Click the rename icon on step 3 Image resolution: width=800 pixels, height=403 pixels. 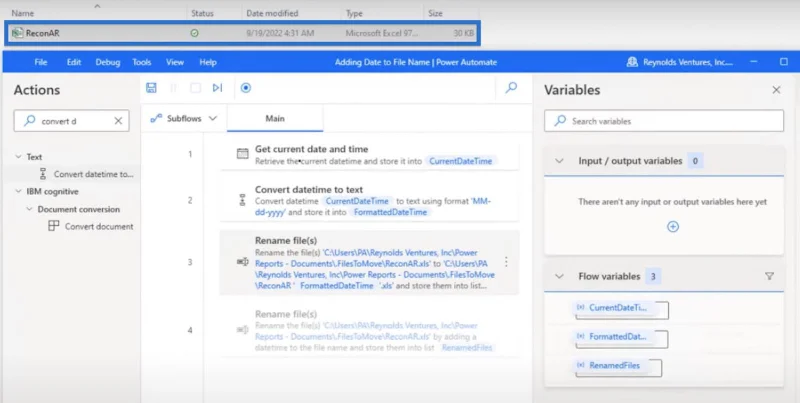coord(242,262)
